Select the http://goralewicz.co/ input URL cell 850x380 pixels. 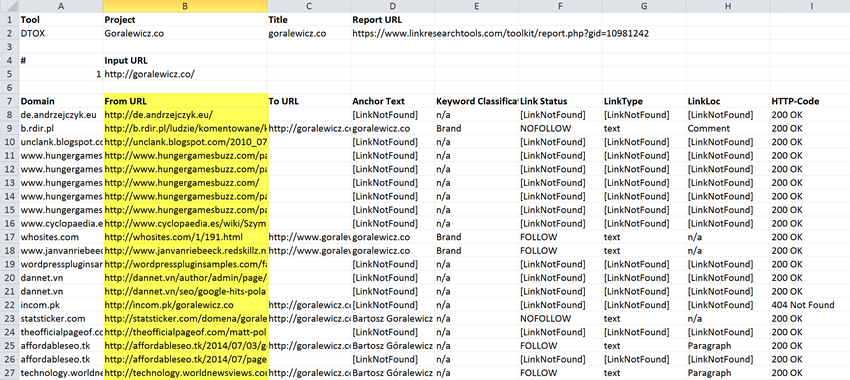tap(185, 74)
